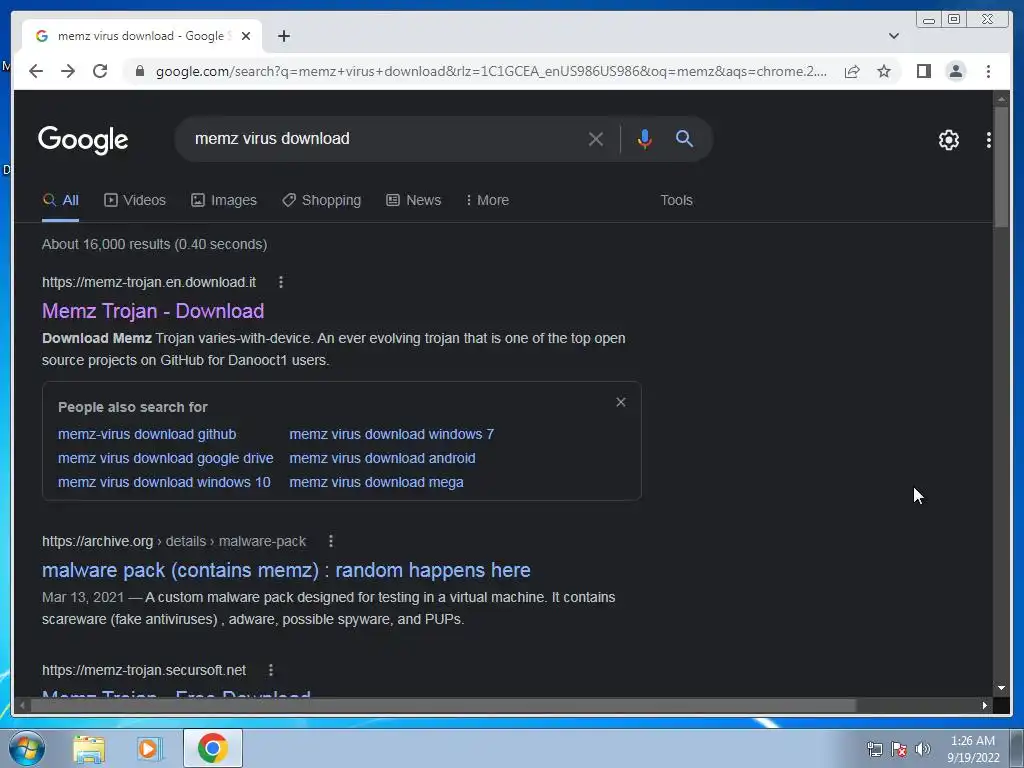This screenshot has height=768, width=1024.
Task: Search memz virus download windows 10
Action: [164, 482]
